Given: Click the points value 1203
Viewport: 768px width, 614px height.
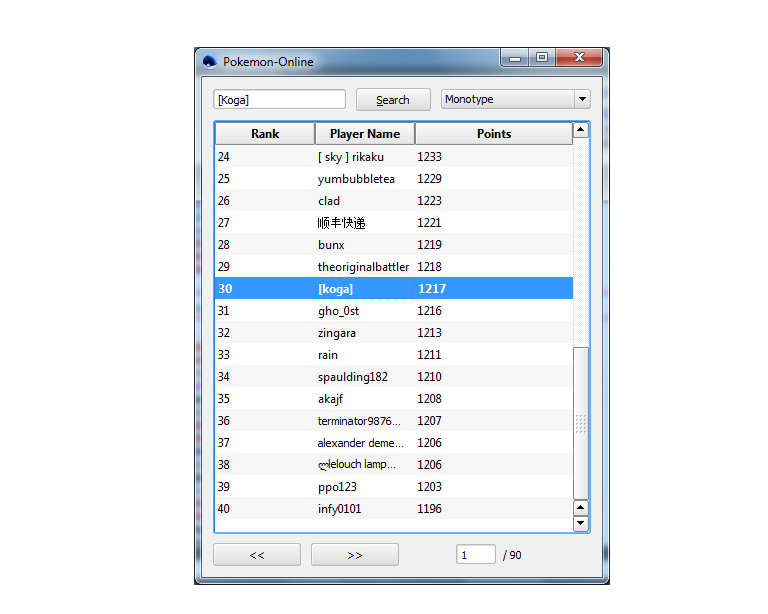Looking at the screenshot, I should tap(429, 487).
